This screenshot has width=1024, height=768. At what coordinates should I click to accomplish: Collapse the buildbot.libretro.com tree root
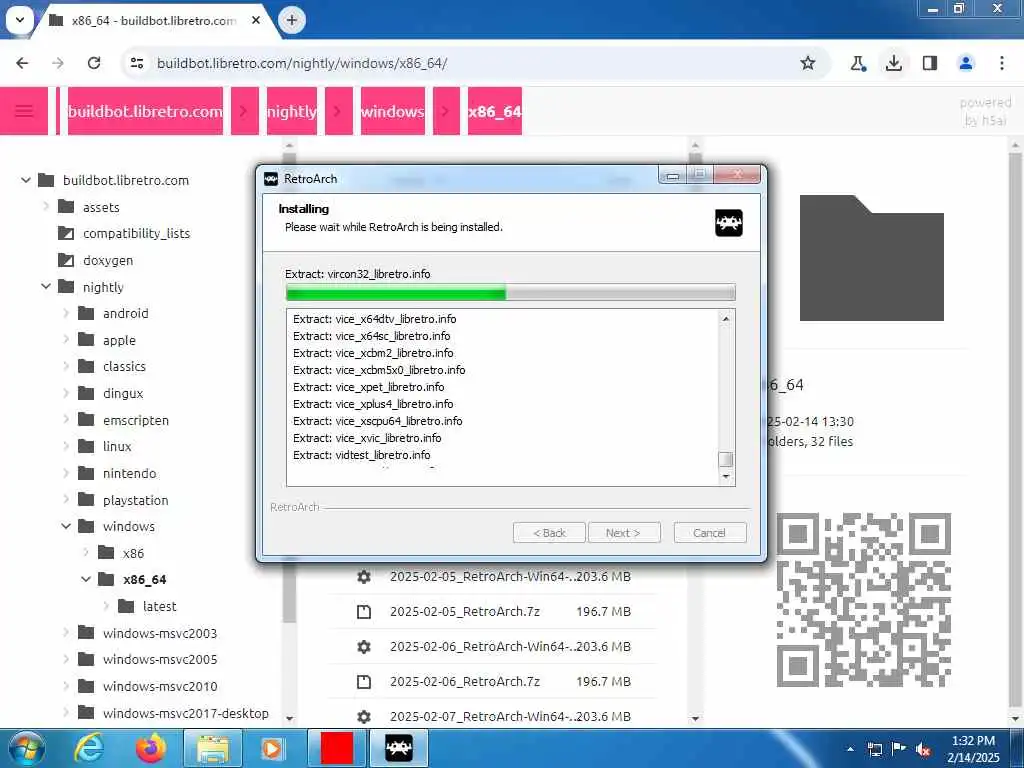[25, 180]
